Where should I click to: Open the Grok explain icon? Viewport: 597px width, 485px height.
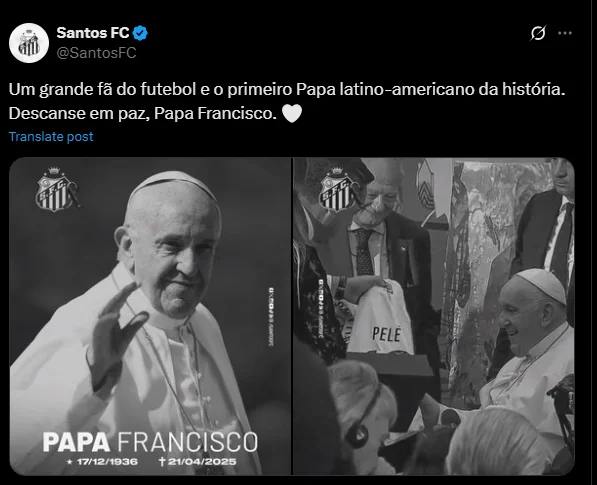[538, 33]
